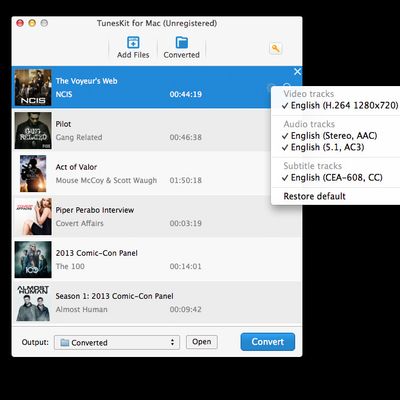Select the Covert Affairs thumbnail

(x=33, y=216)
